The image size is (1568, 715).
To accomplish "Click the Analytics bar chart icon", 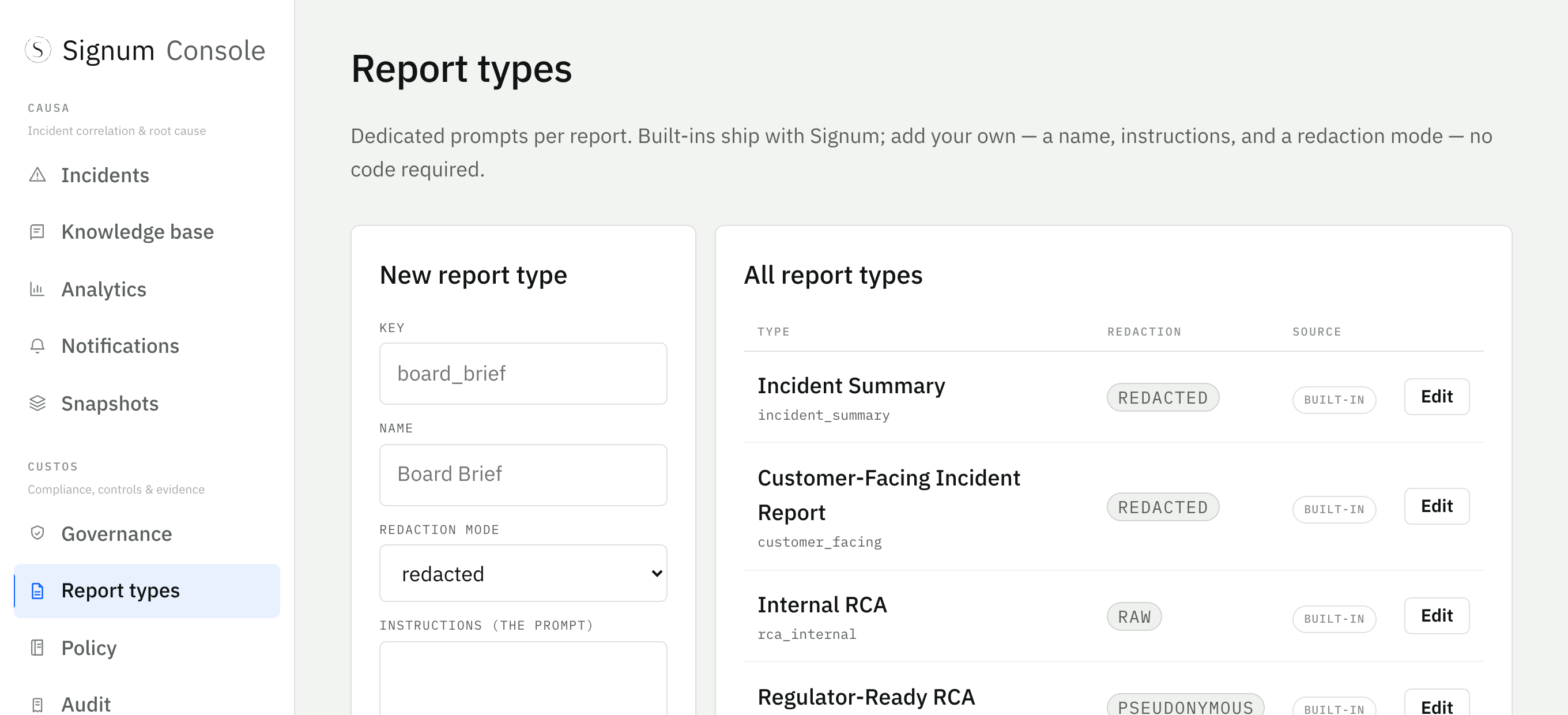I will 37,289.
